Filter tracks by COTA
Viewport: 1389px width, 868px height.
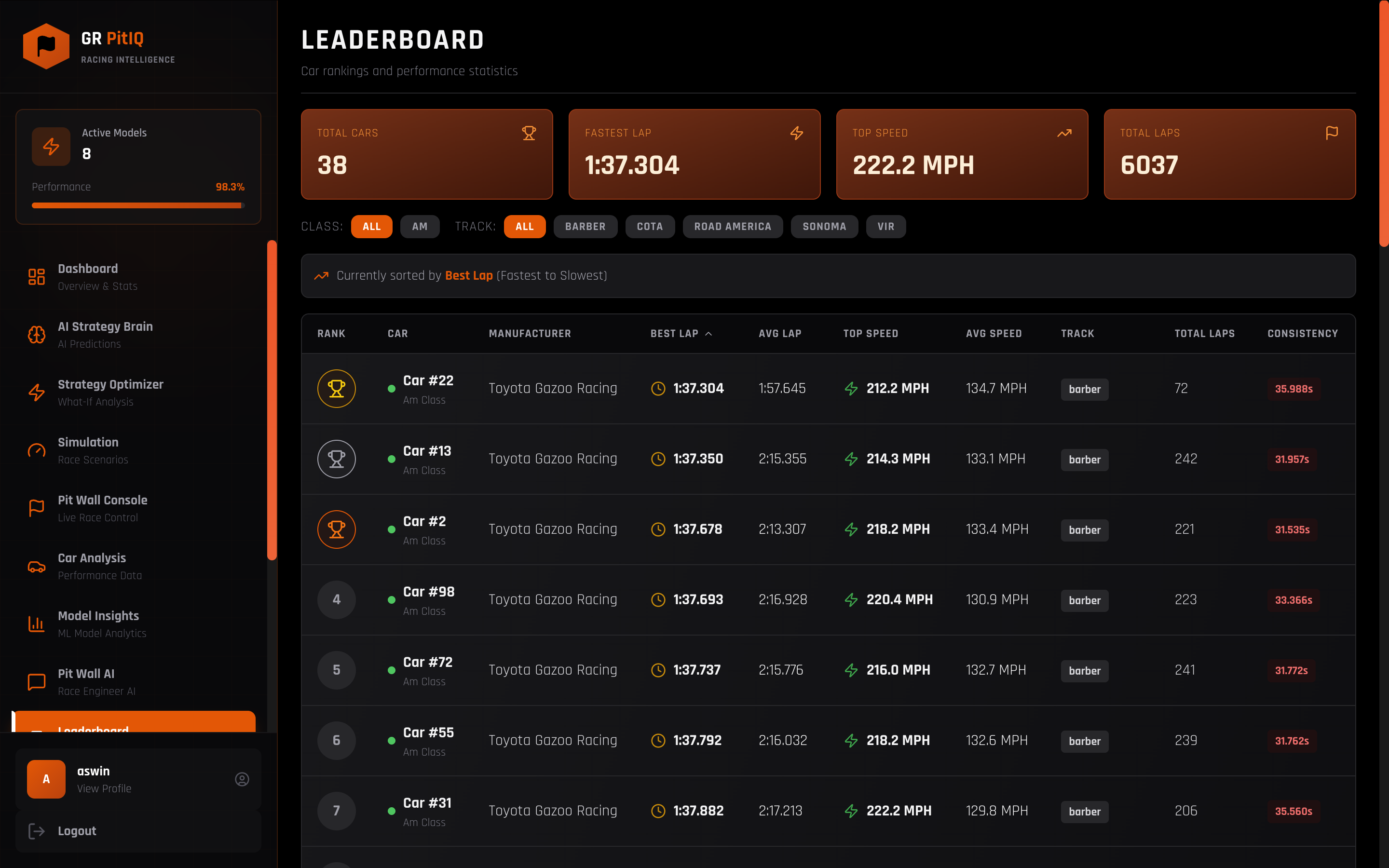point(649,226)
